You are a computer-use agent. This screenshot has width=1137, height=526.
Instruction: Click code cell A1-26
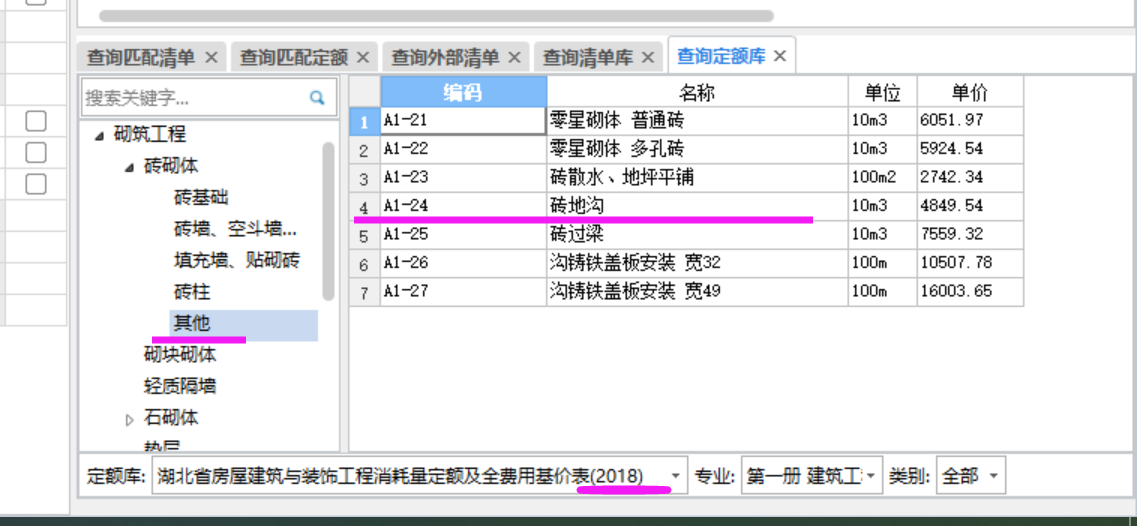[463, 263]
